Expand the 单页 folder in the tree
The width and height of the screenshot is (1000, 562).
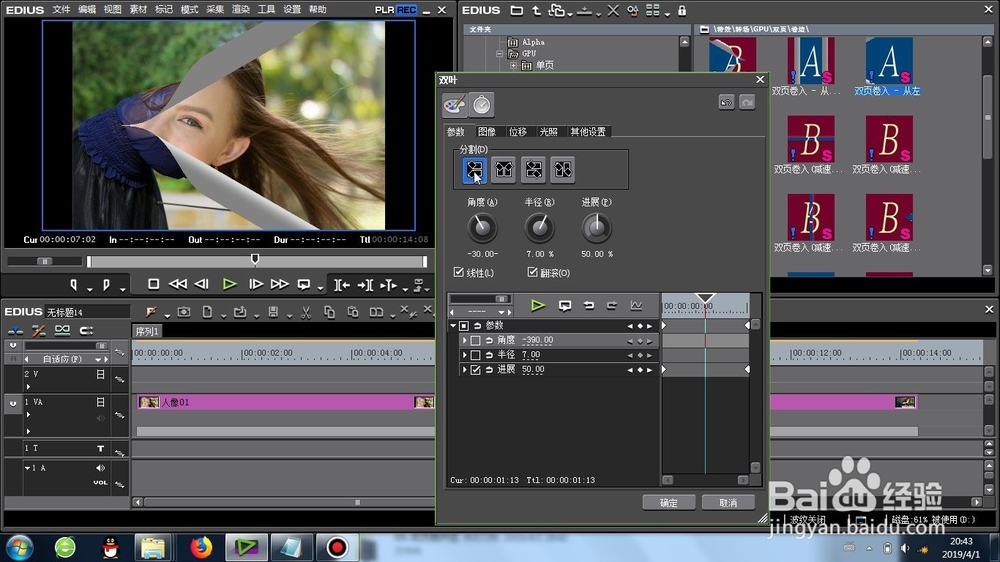[513, 65]
